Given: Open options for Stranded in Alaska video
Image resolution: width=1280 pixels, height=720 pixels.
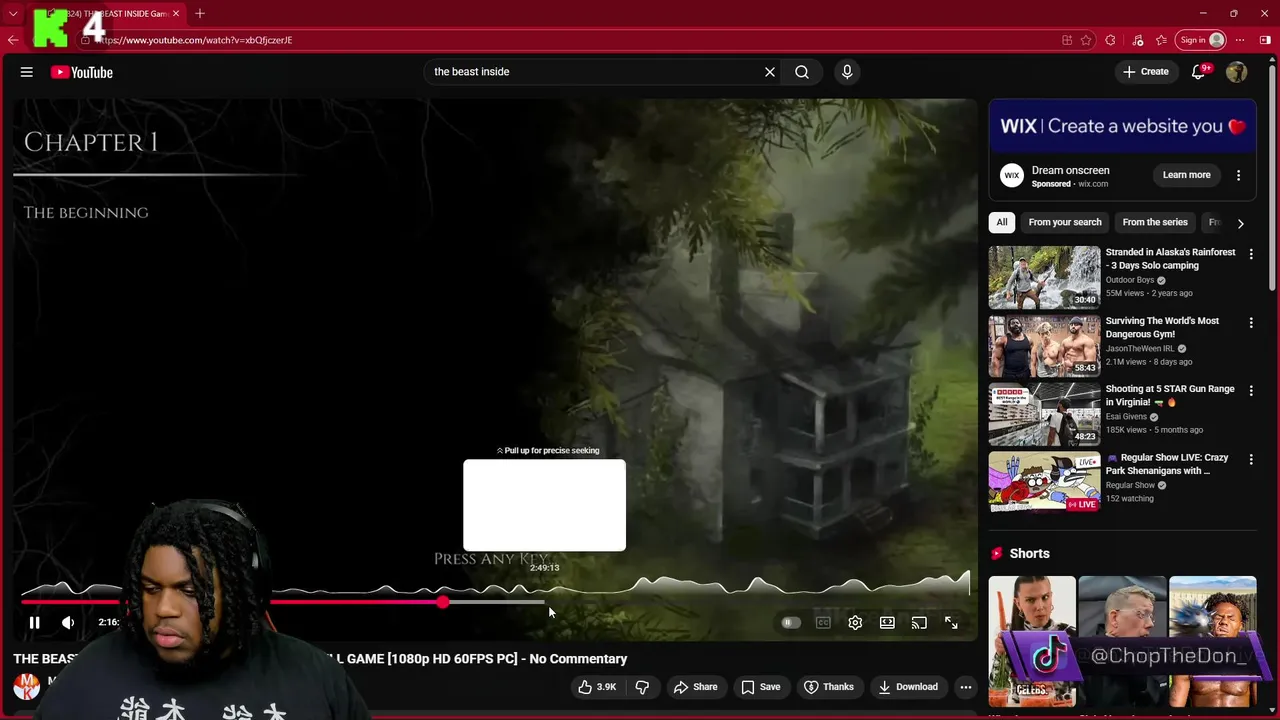Looking at the screenshot, I should (x=1251, y=254).
